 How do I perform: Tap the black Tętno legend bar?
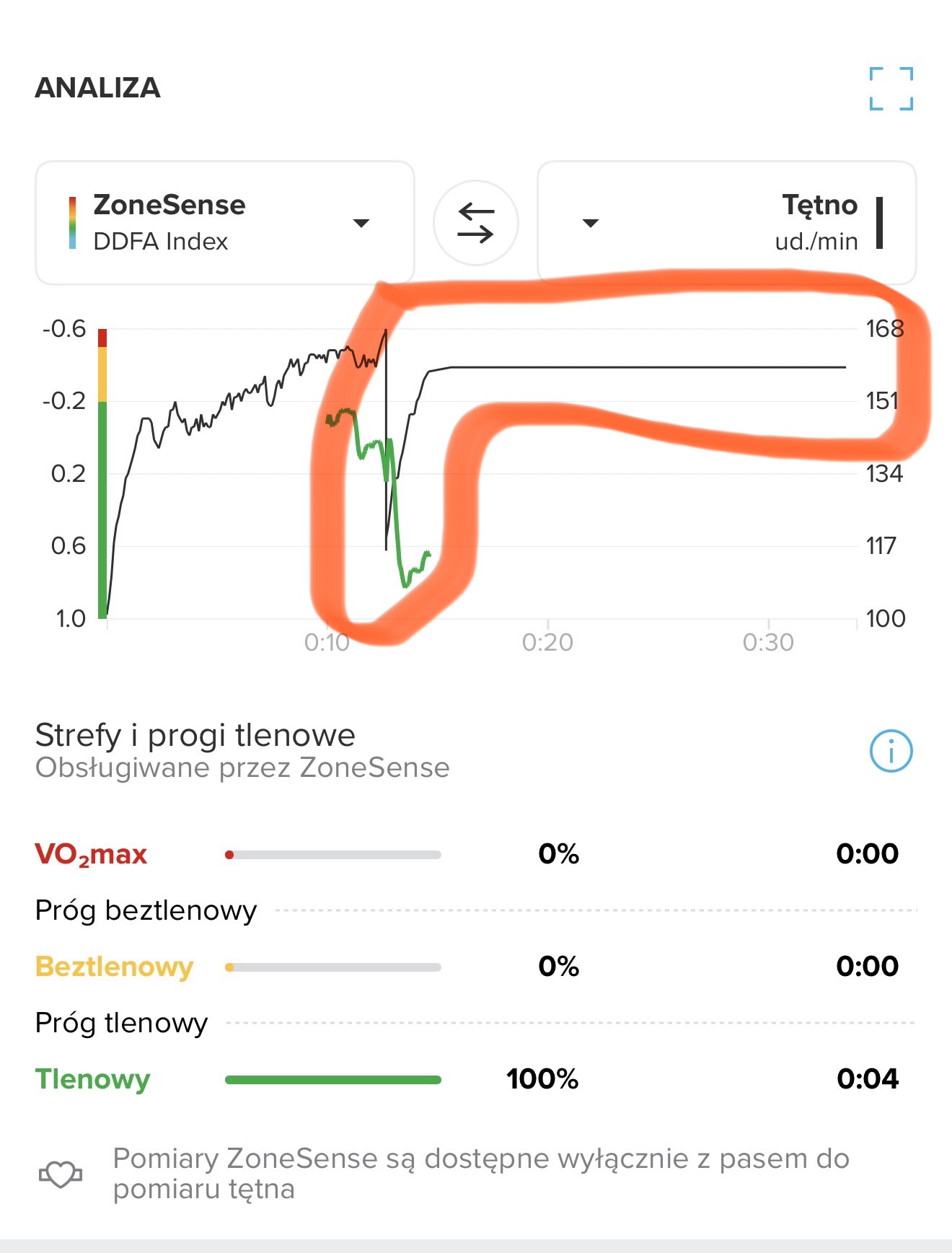click(879, 223)
